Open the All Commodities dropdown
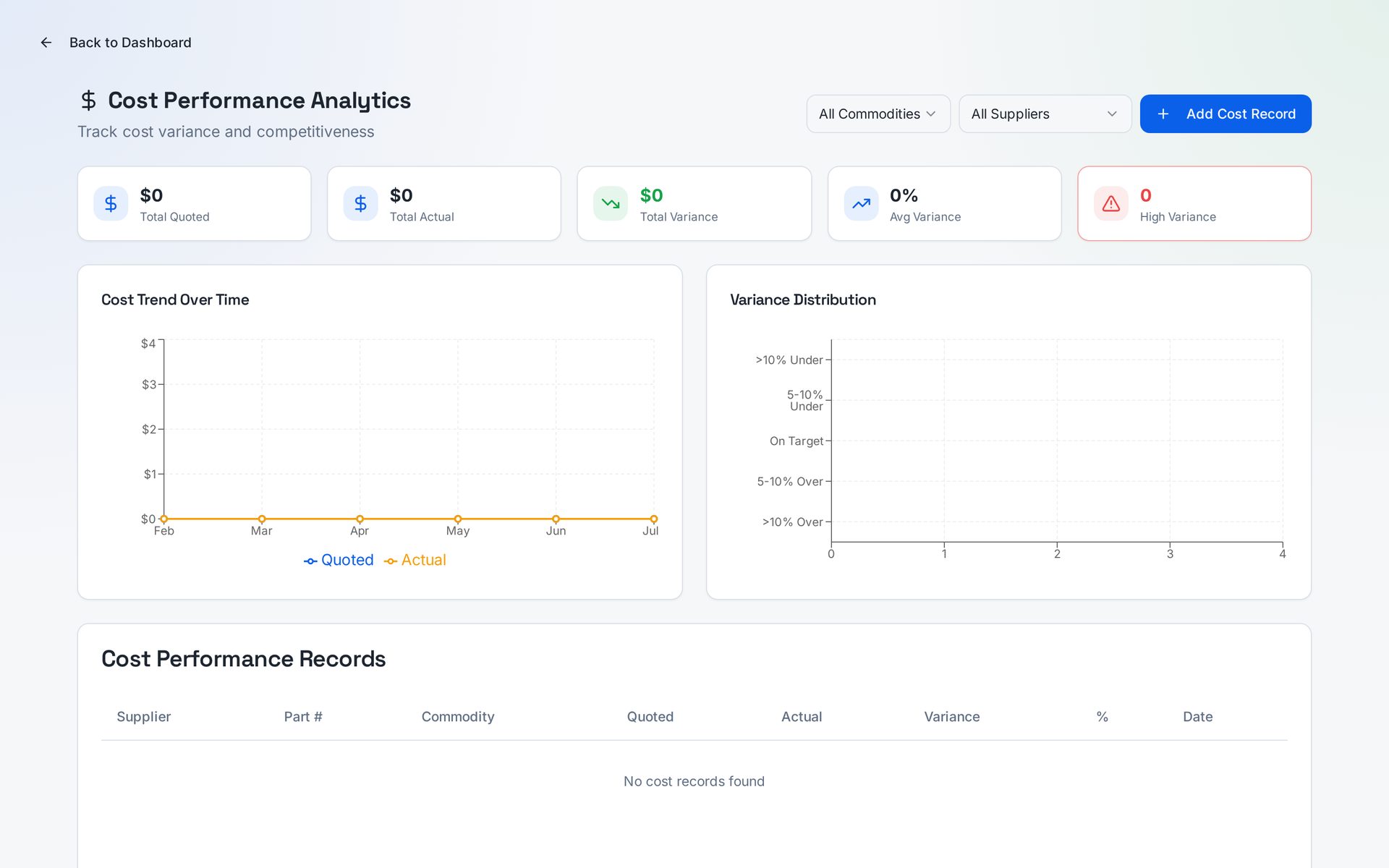The width and height of the screenshot is (1389, 868). [x=878, y=114]
